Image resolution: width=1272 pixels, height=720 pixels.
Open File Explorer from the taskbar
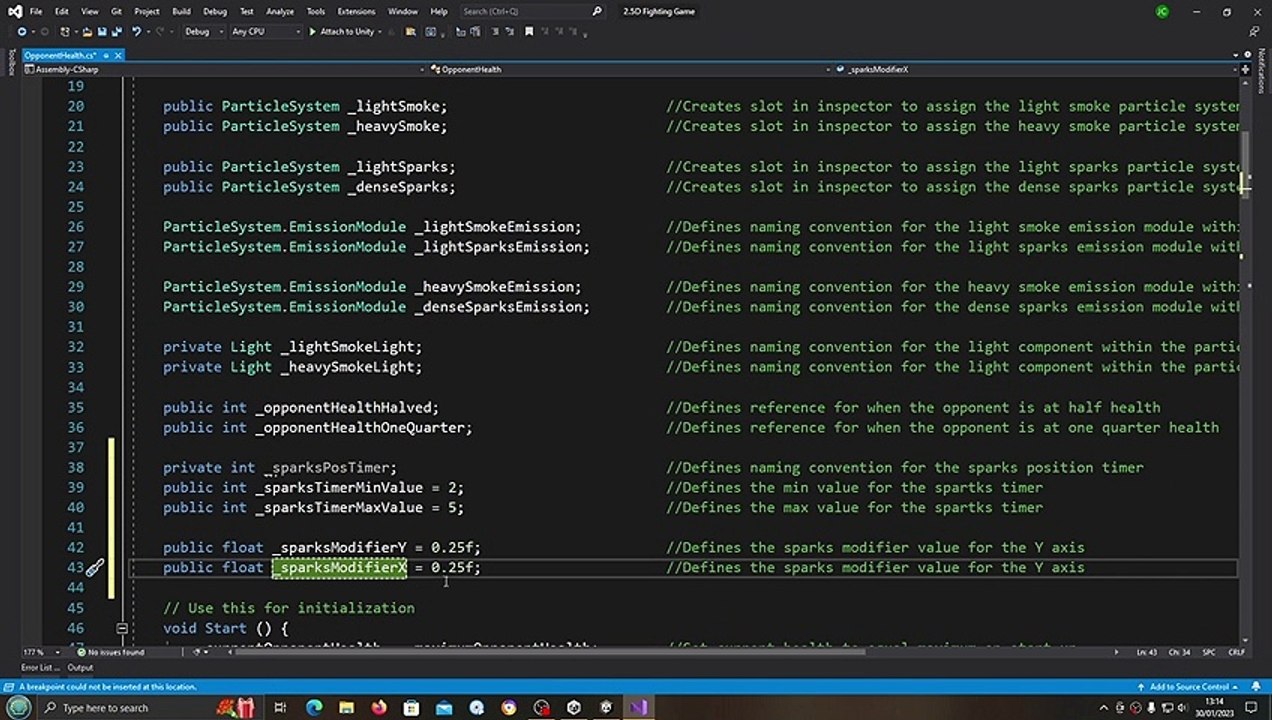pos(346,708)
